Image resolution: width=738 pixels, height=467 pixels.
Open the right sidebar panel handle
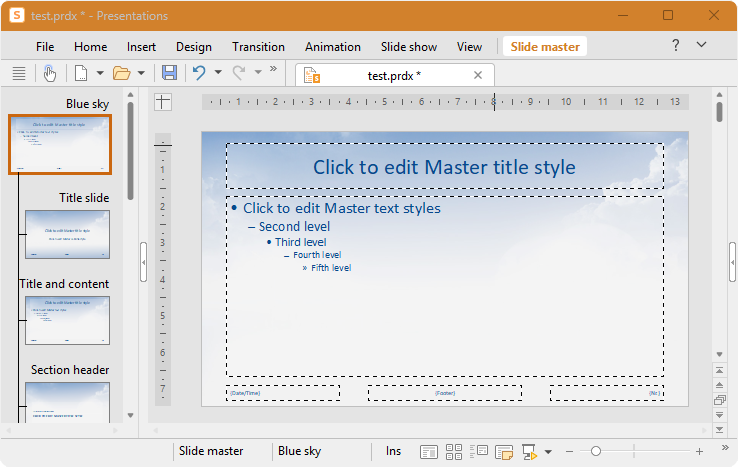[732, 262]
